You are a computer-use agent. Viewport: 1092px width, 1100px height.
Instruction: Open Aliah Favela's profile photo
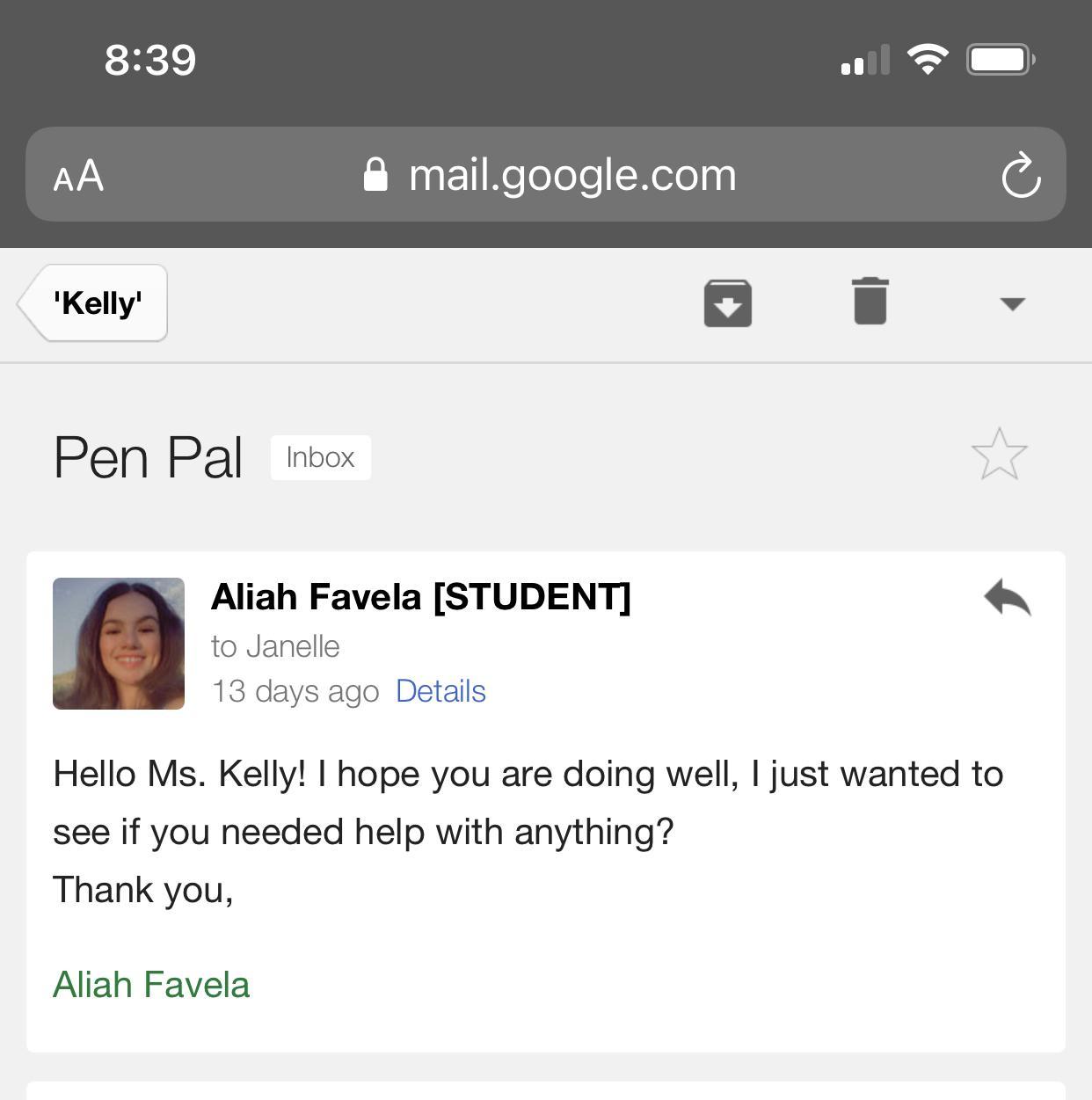coord(119,644)
